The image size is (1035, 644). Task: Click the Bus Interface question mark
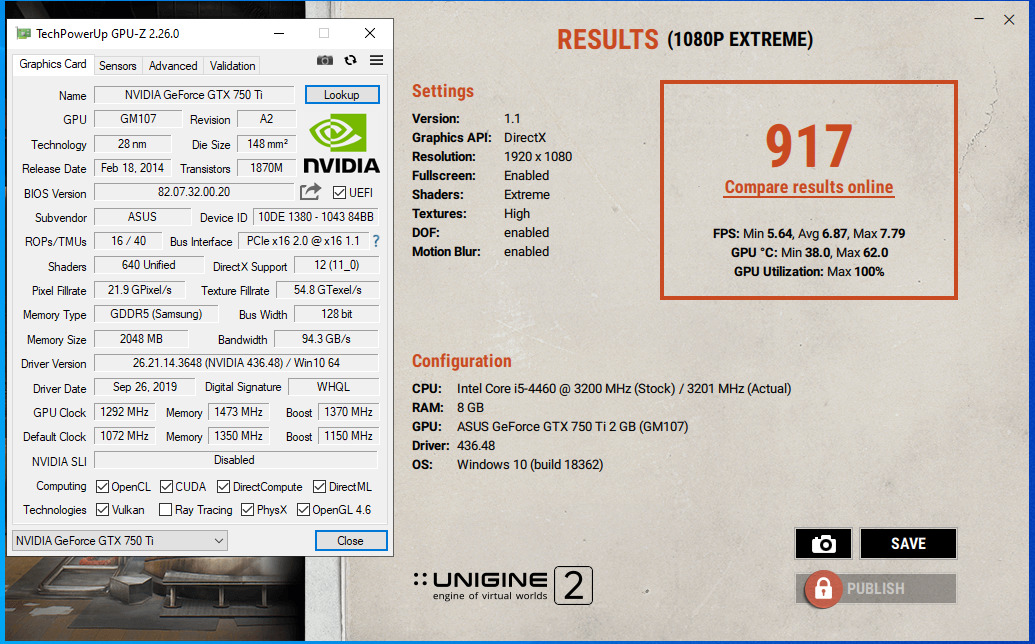(x=376, y=242)
